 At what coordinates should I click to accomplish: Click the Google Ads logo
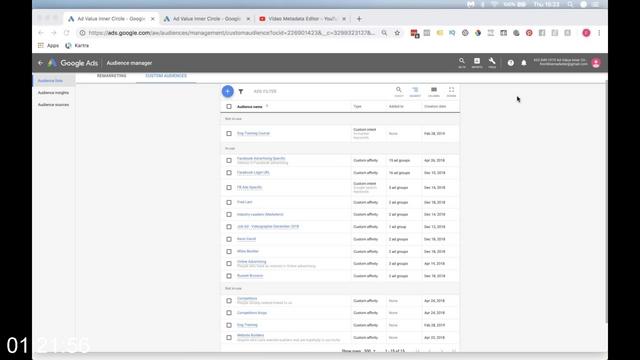point(73,63)
